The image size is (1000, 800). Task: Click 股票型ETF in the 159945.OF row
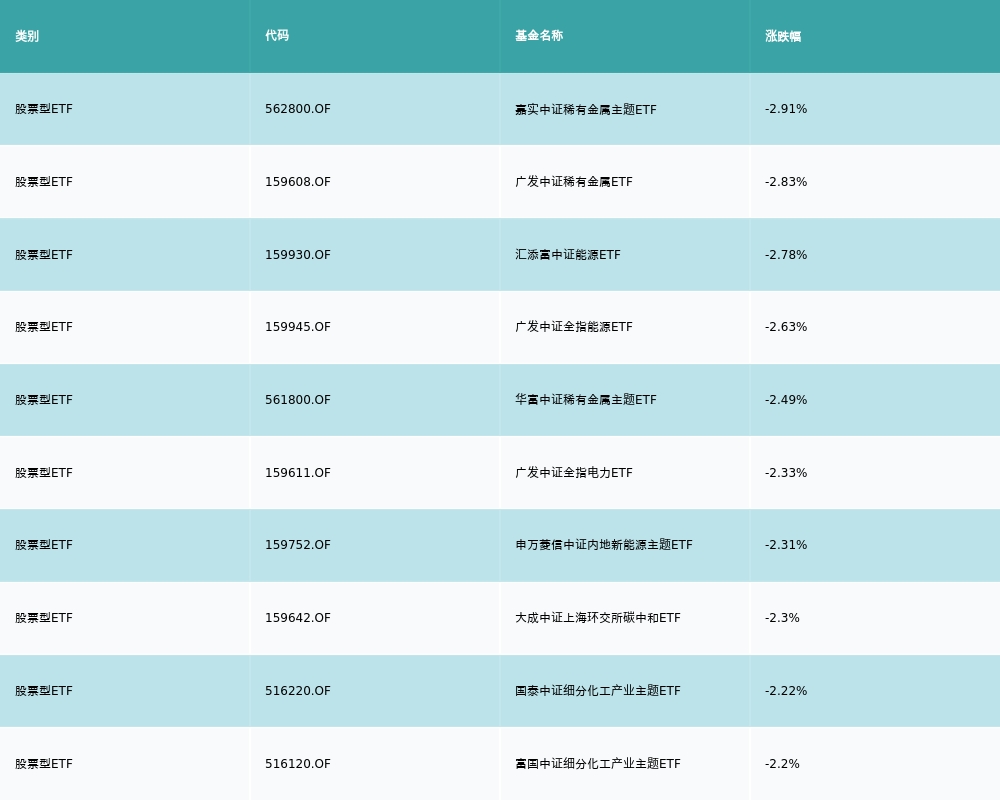tap(44, 327)
